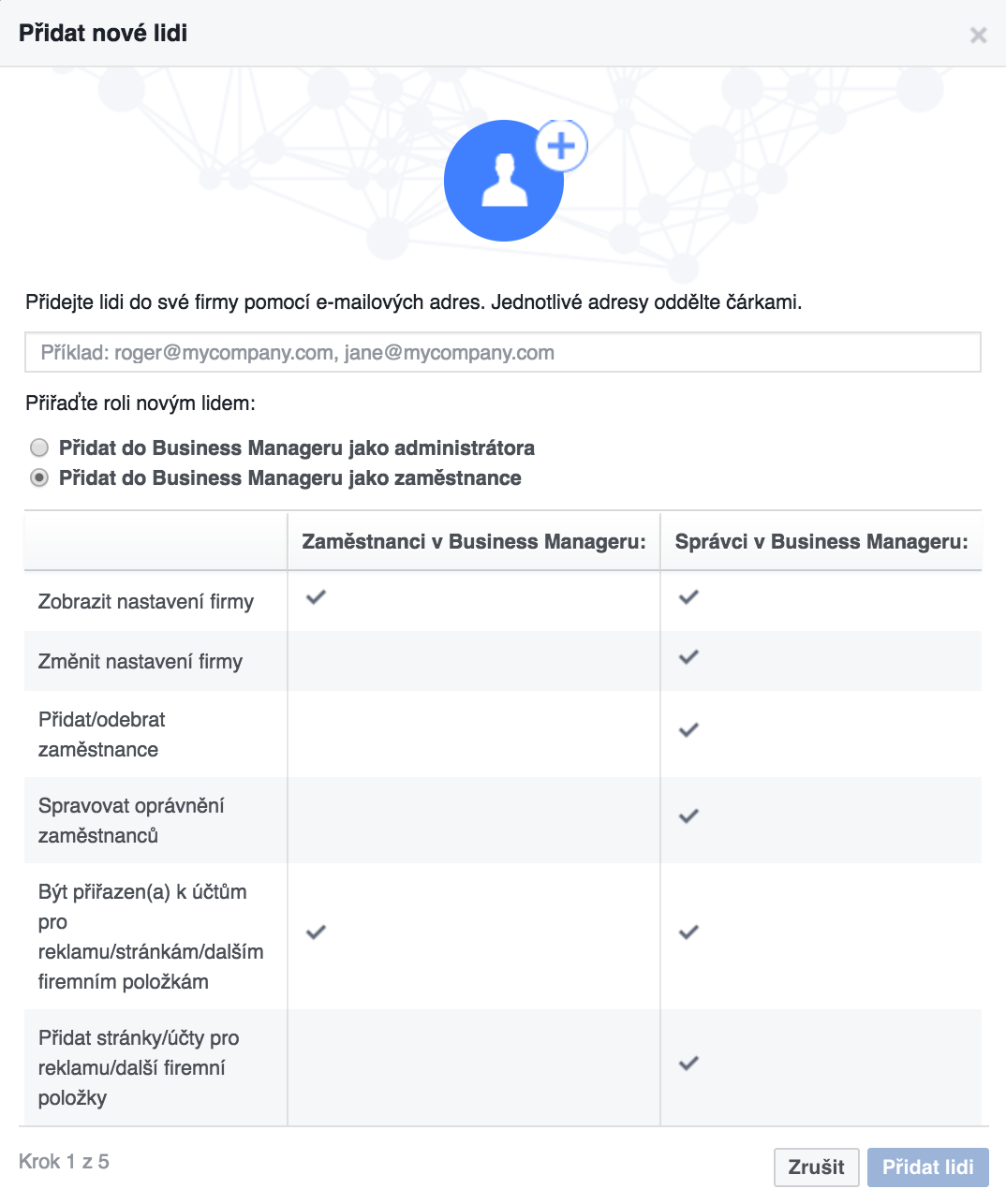Click the Zrušit button

pyautogui.click(x=816, y=1167)
